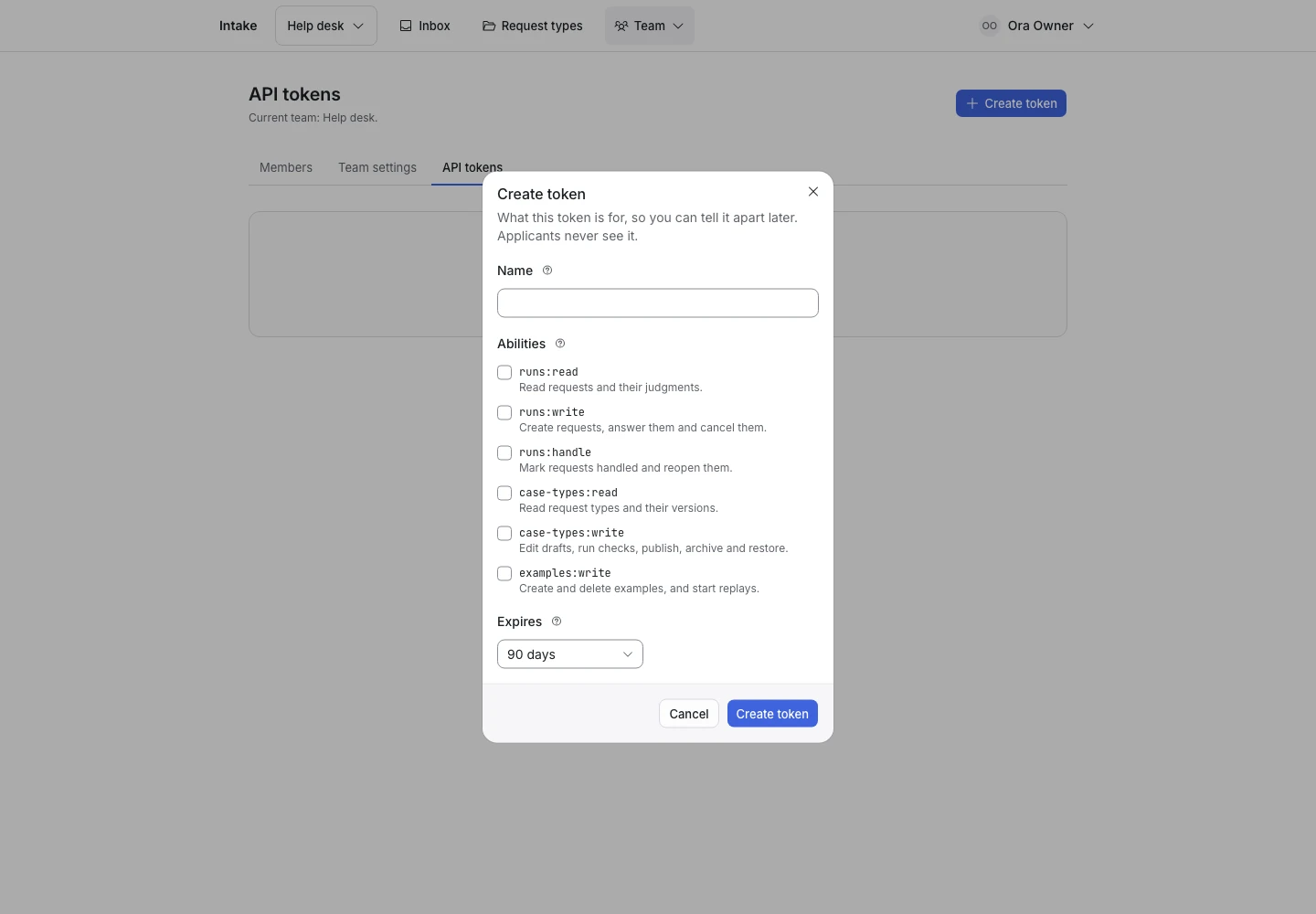Click the Request types folder icon
Image resolution: width=1316 pixels, height=914 pixels.
(489, 26)
